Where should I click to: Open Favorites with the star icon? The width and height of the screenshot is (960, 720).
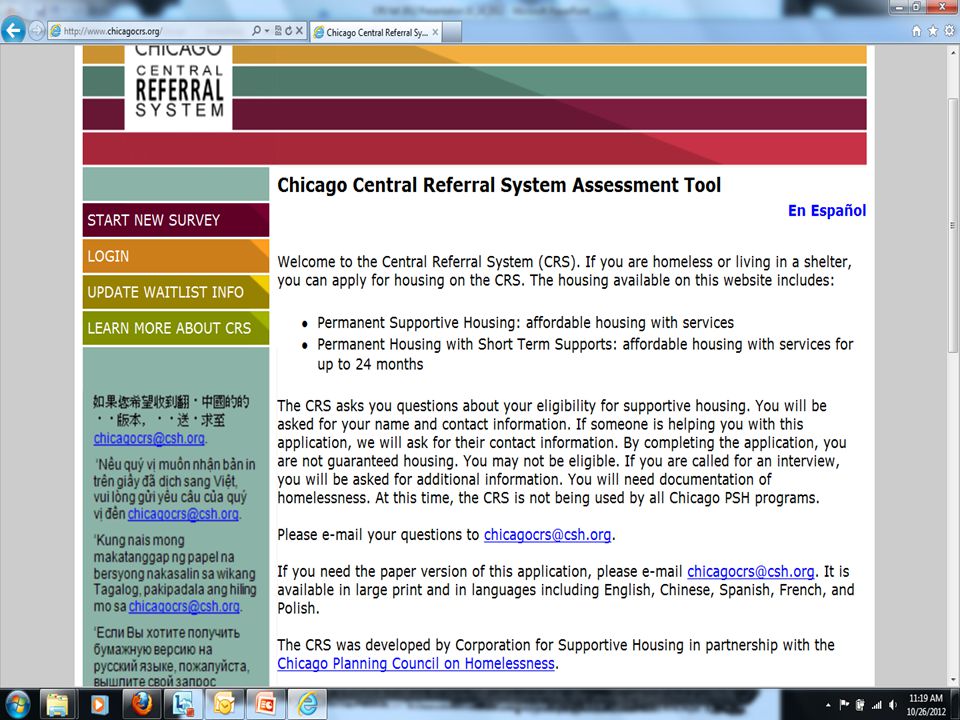932,31
